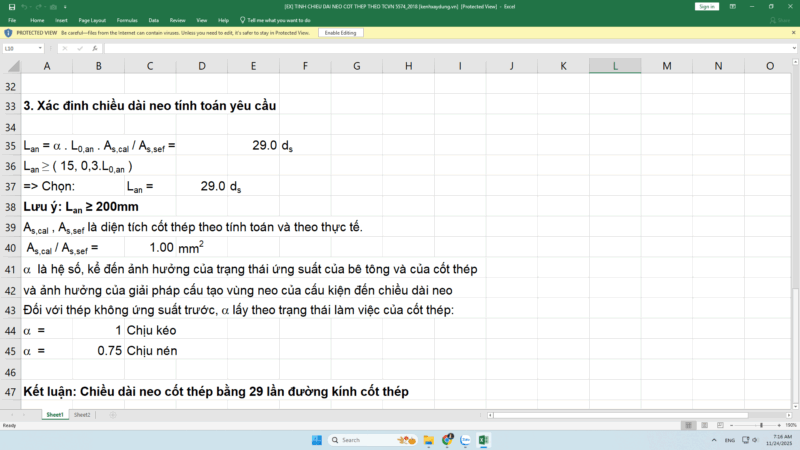
Task: Open the Formulas ribbon tab
Action: (126, 19)
